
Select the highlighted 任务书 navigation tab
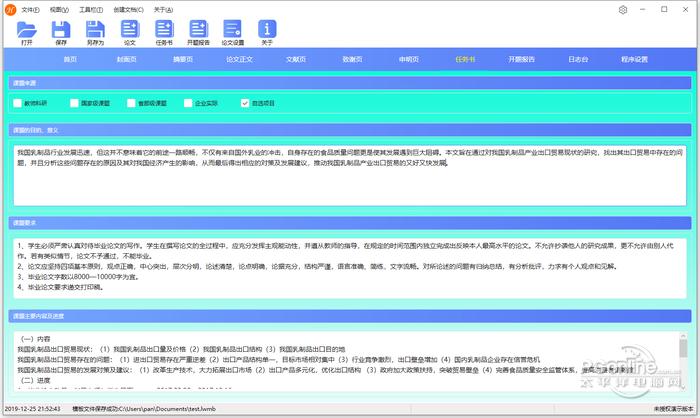(465, 59)
